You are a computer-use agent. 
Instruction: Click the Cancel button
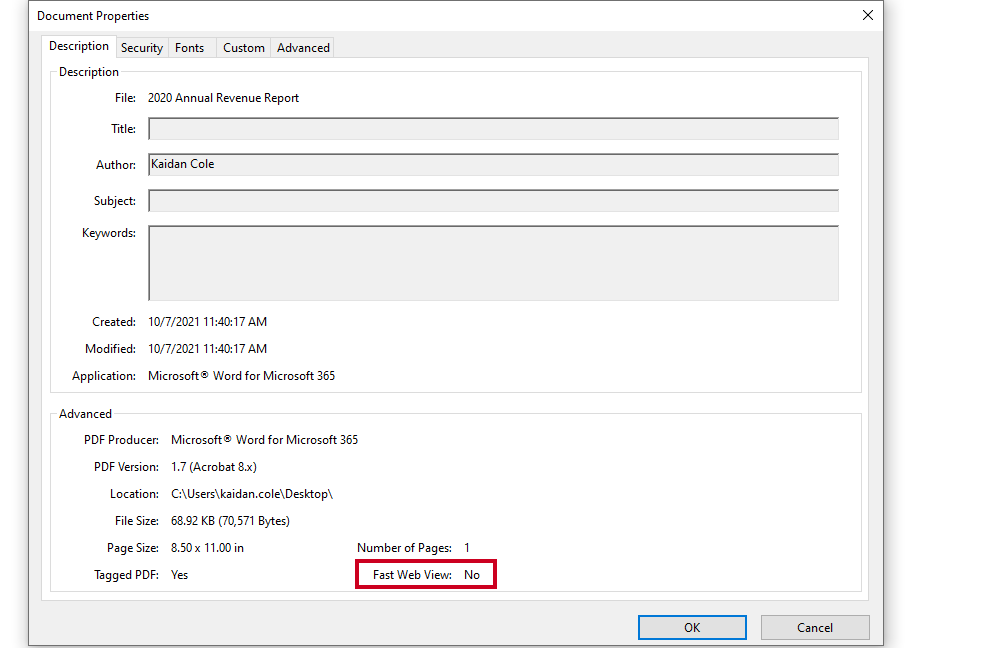coord(814,628)
